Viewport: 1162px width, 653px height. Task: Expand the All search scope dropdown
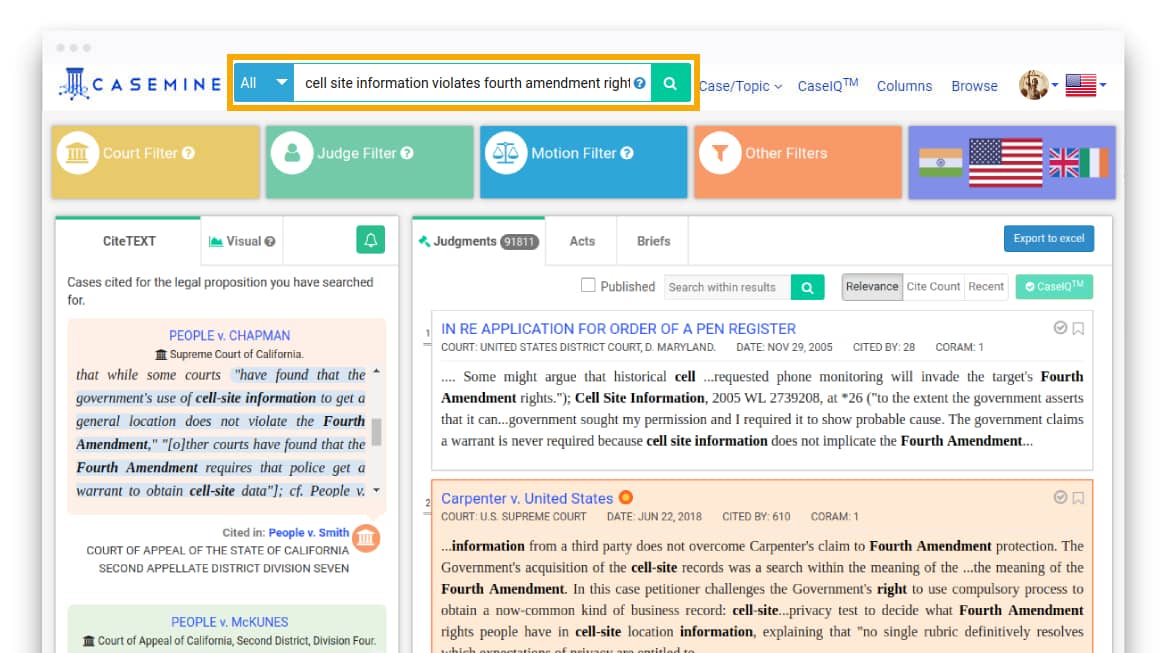(x=264, y=83)
